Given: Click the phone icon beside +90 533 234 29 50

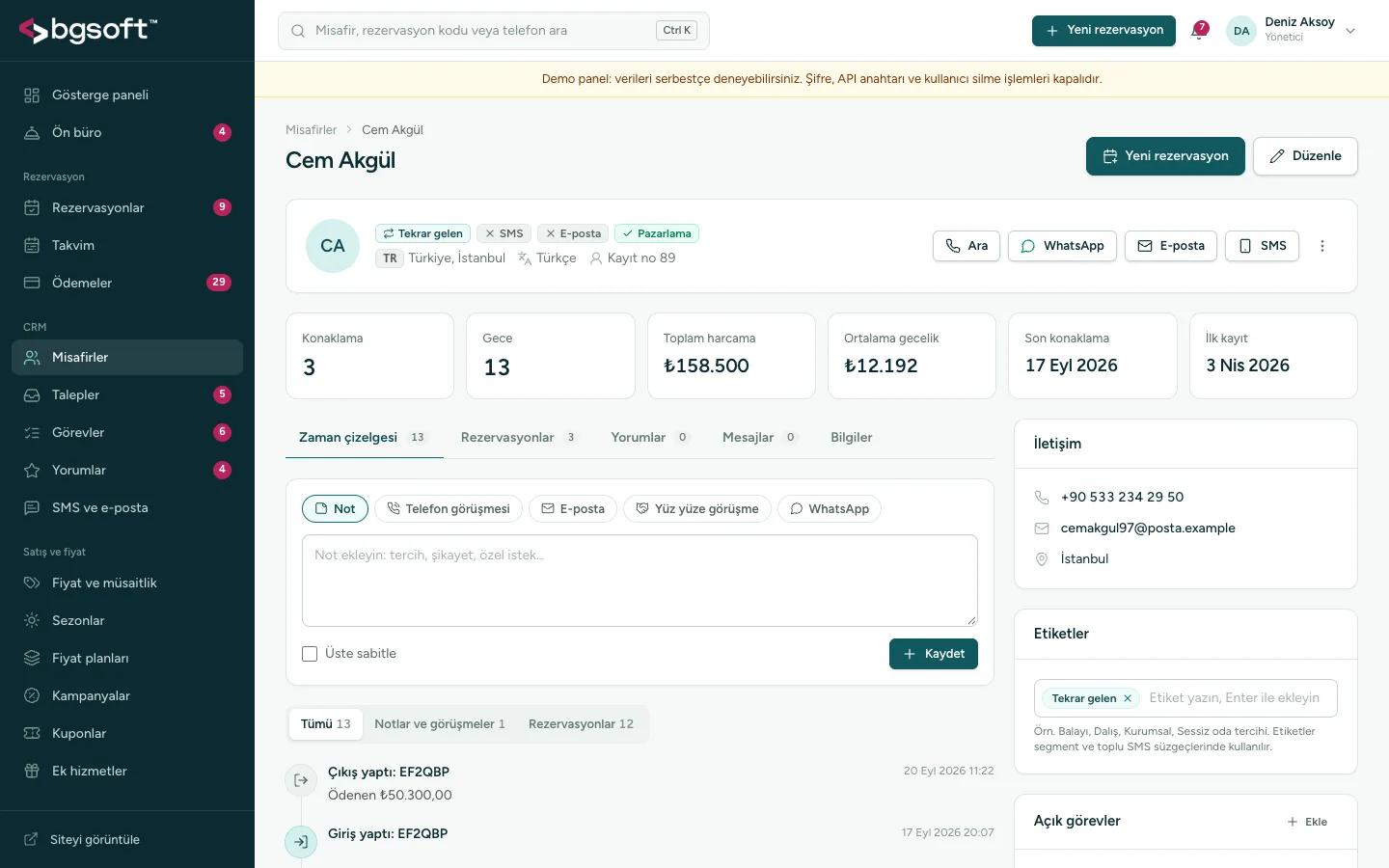Looking at the screenshot, I should (1042, 497).
